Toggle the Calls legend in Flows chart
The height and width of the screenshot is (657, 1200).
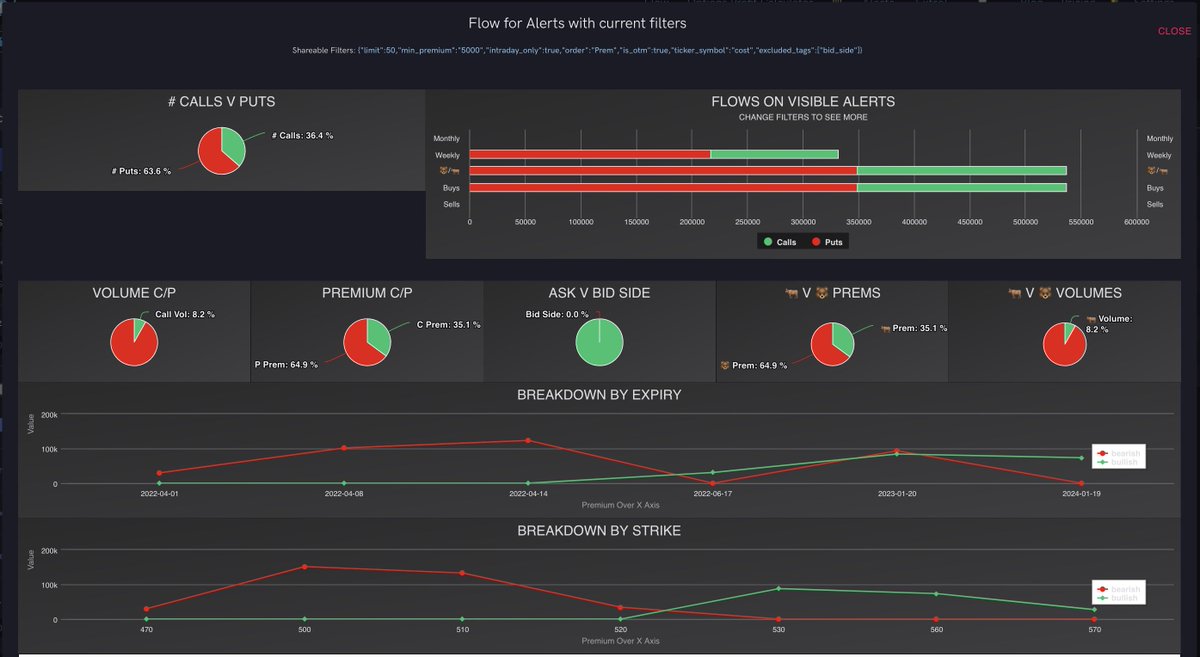coord(779,242)
